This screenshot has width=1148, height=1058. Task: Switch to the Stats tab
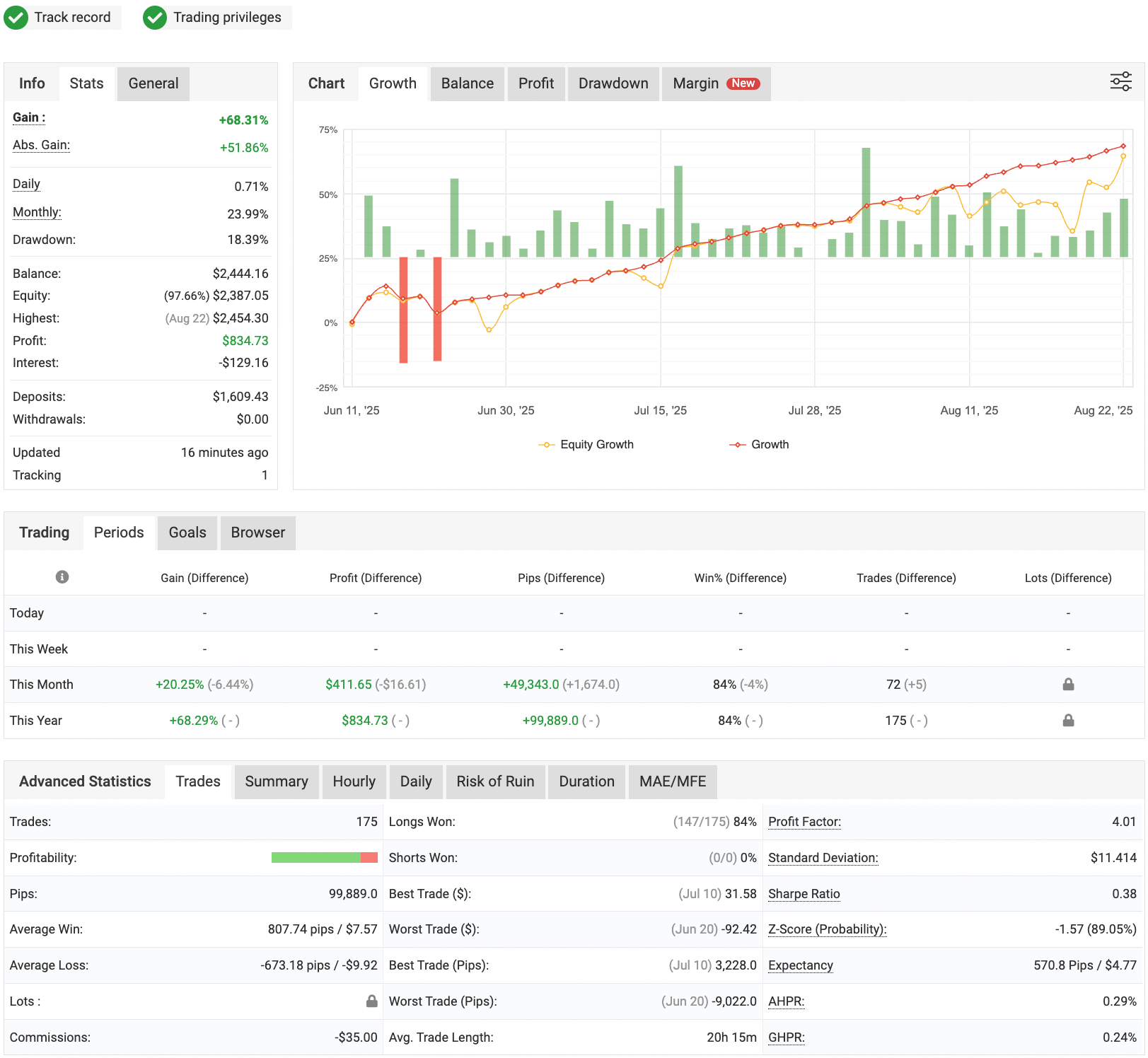[86, 83]
